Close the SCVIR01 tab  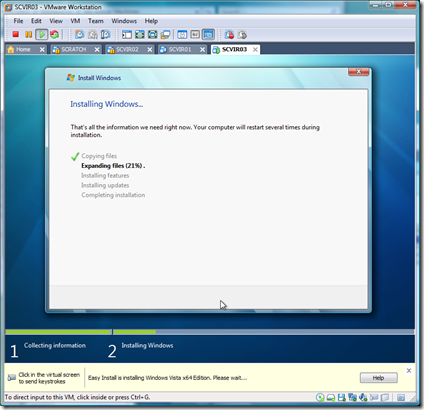202,49
